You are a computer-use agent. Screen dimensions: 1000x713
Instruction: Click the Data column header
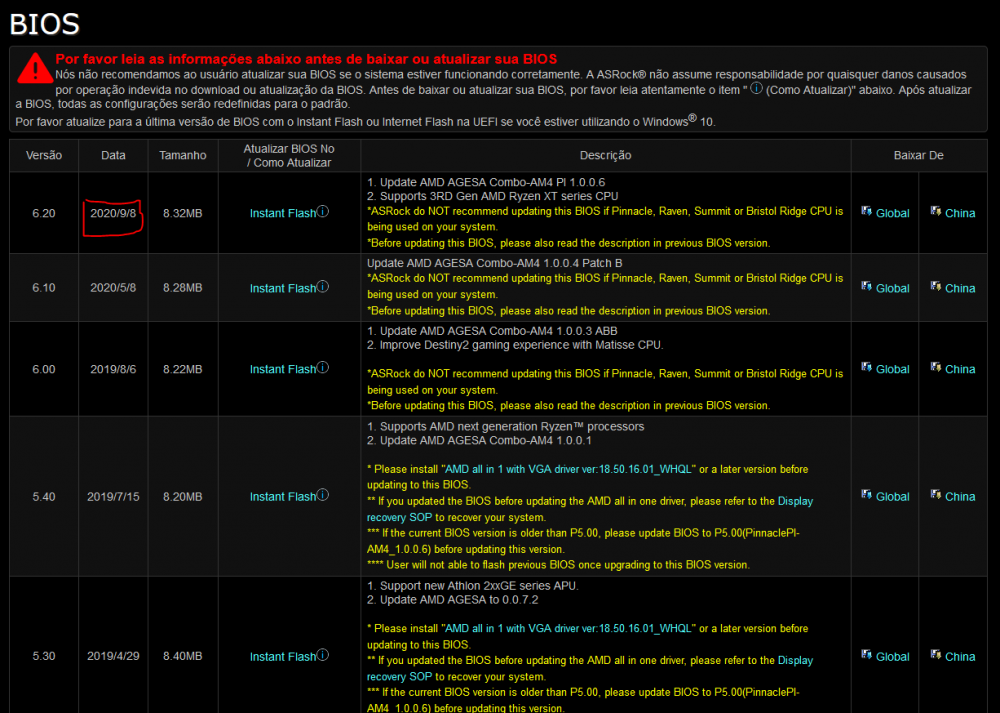113,155
